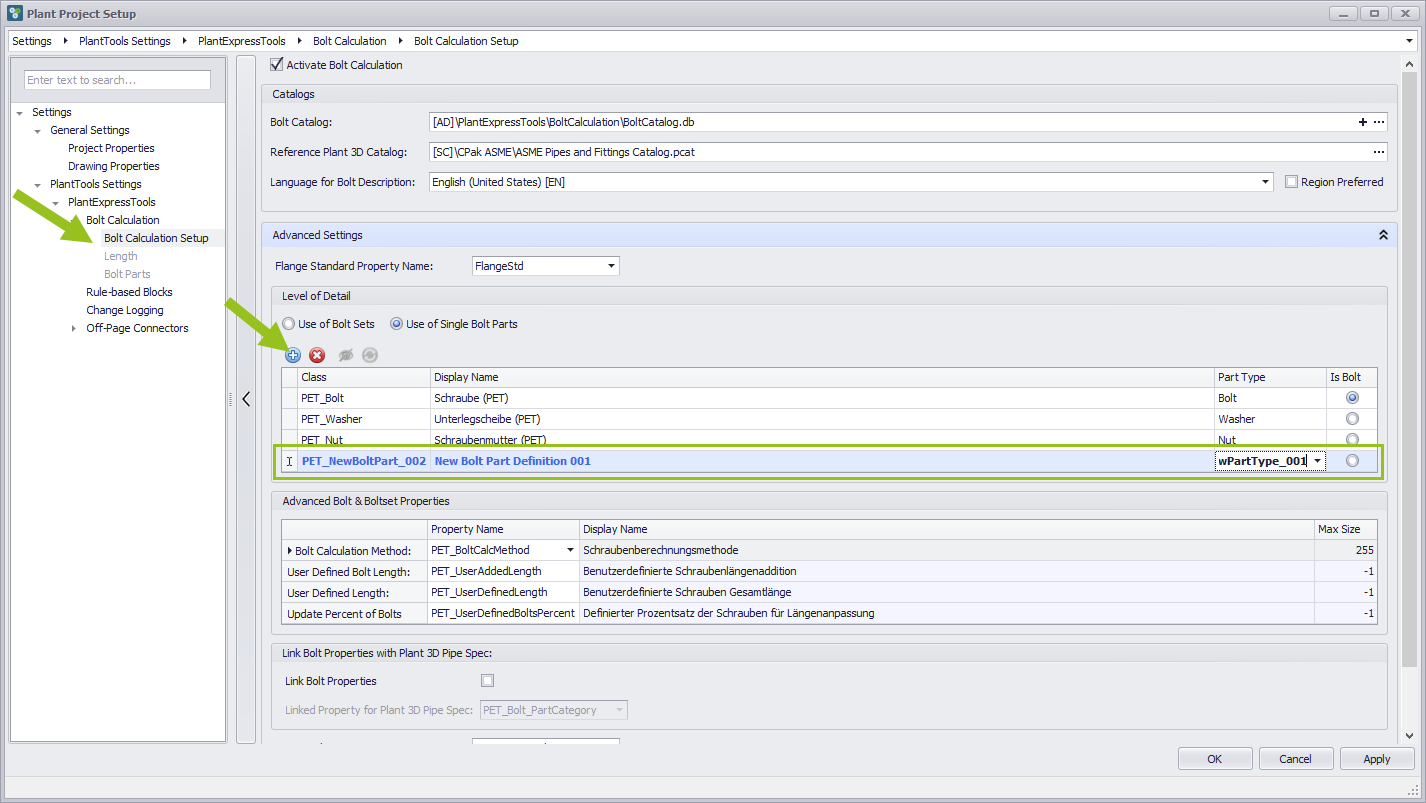
Task: Click the settings search text field
Action: (x=118, y=80)
